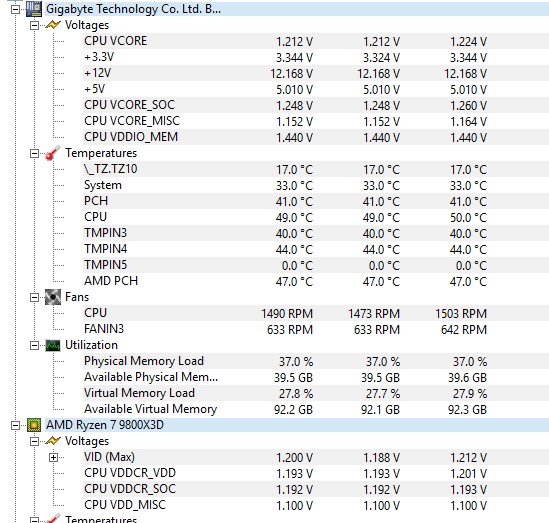Select the CPU fan row label
The height and width of the screenshot is (523, 549).
click(x=95, y=313)
